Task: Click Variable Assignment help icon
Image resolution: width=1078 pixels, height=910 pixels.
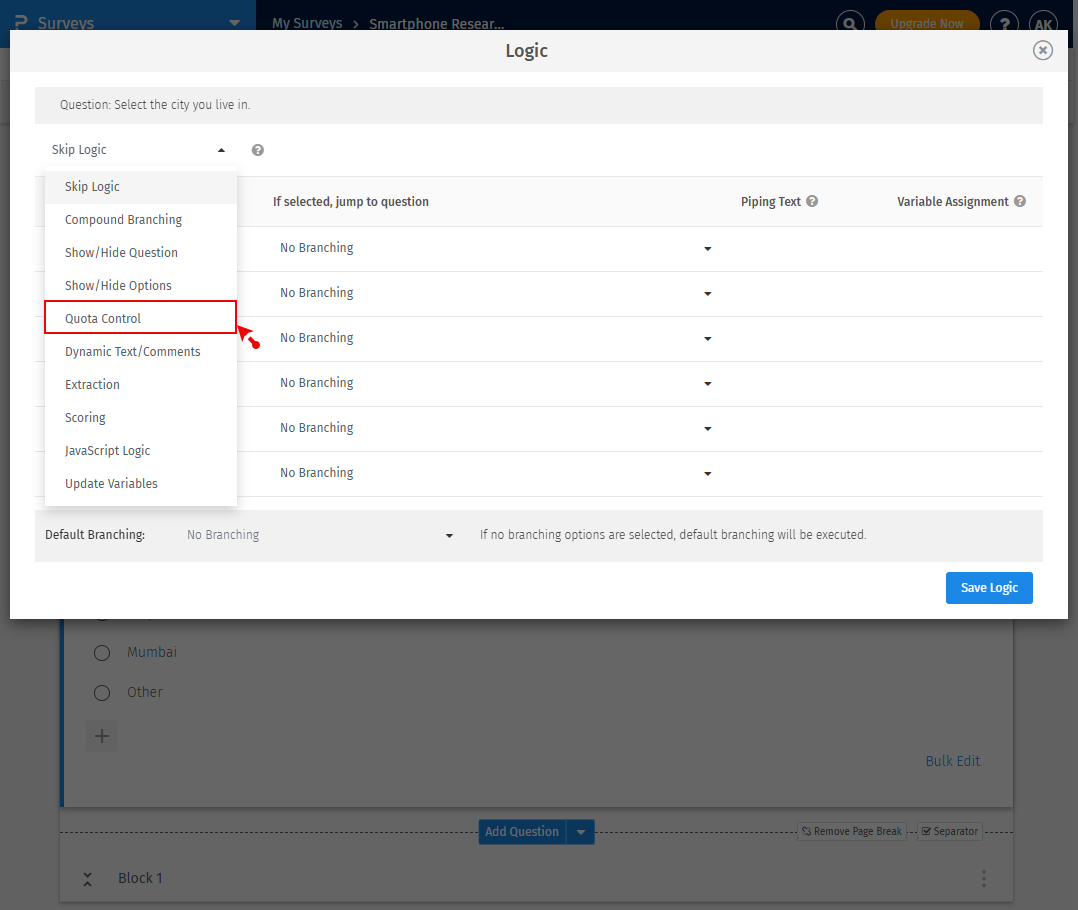Action: click(1020, 201)
